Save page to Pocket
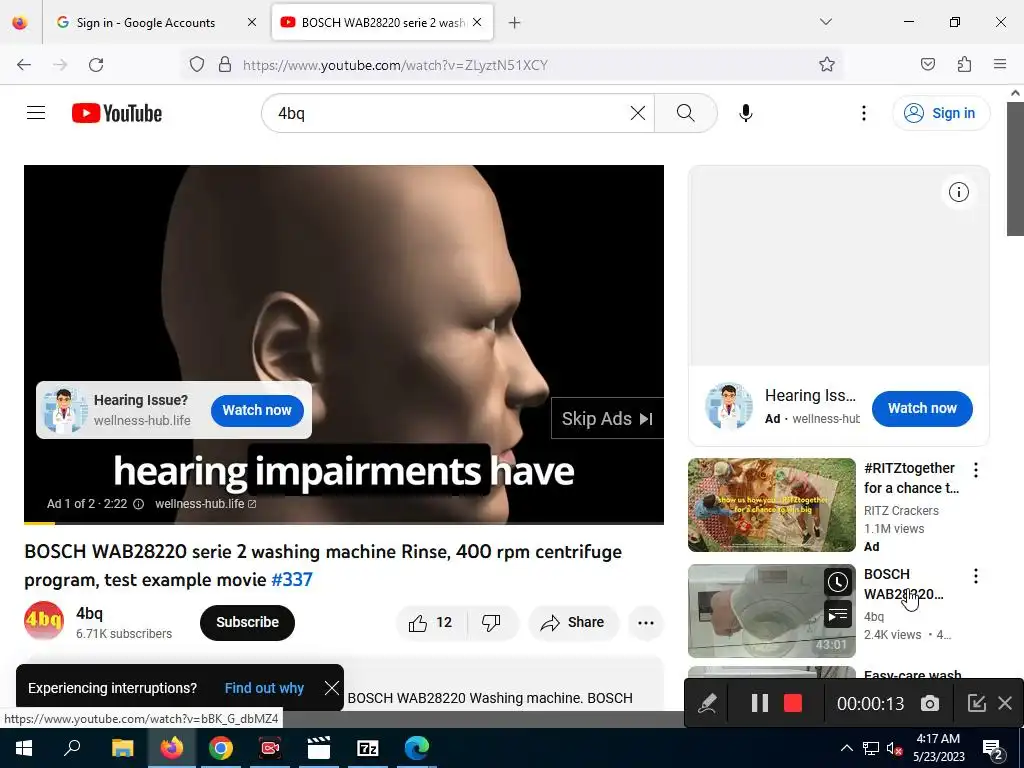This screenshot has width=1024, height=768. (x=927, y=64)
